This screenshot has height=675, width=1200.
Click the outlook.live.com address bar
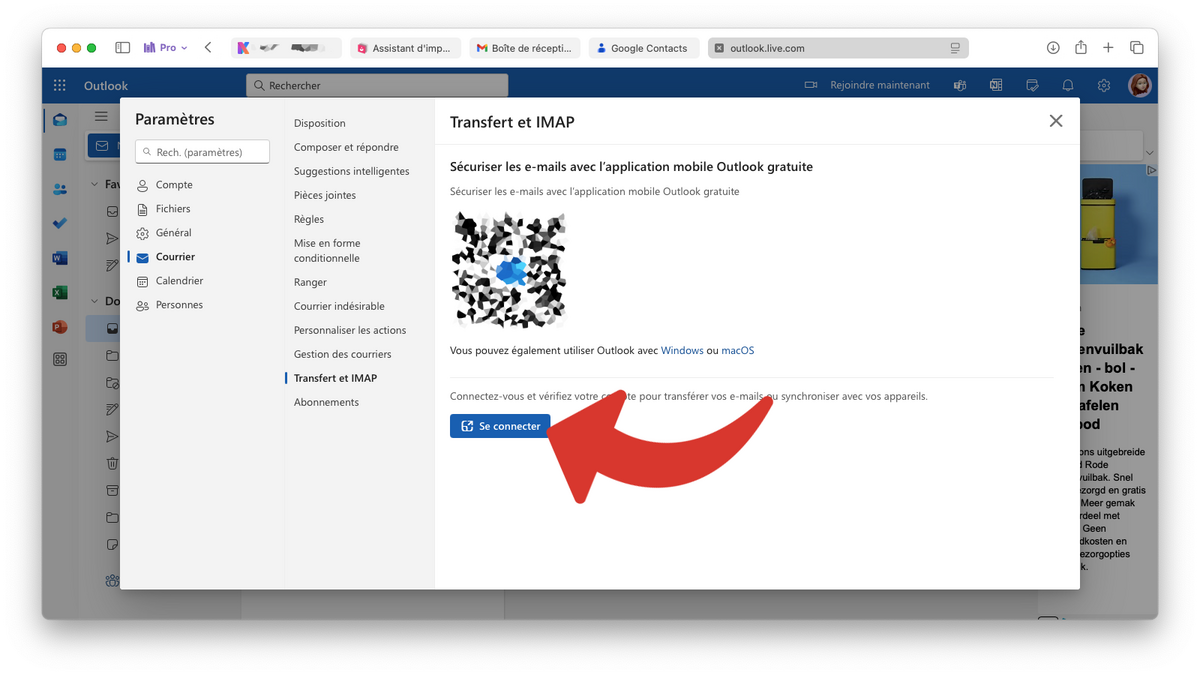[x=838, y=48]
